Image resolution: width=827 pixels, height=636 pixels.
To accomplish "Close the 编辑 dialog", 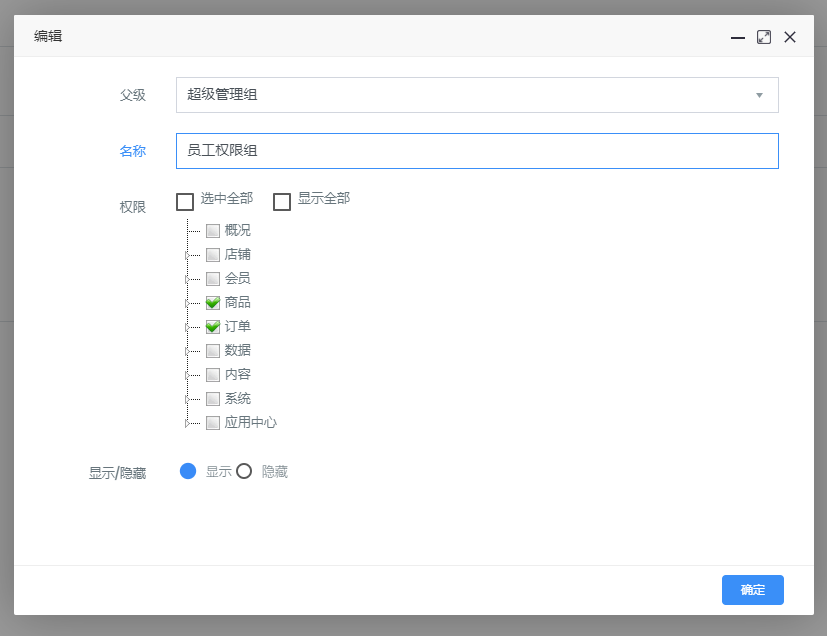I will tap(790, 37).
